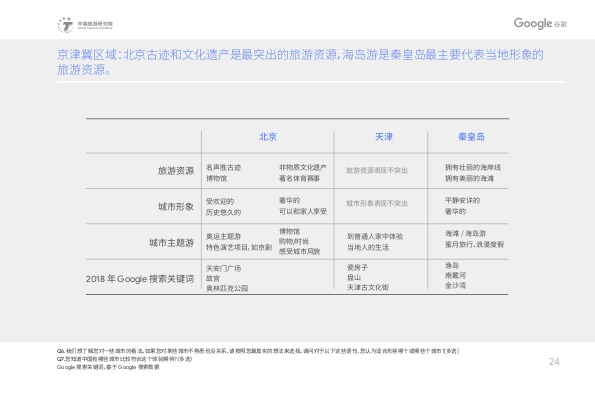The image size is (595, 396).
Task: Select the 2018 年 Google 搜索关键词 row label
Action: 140,279
